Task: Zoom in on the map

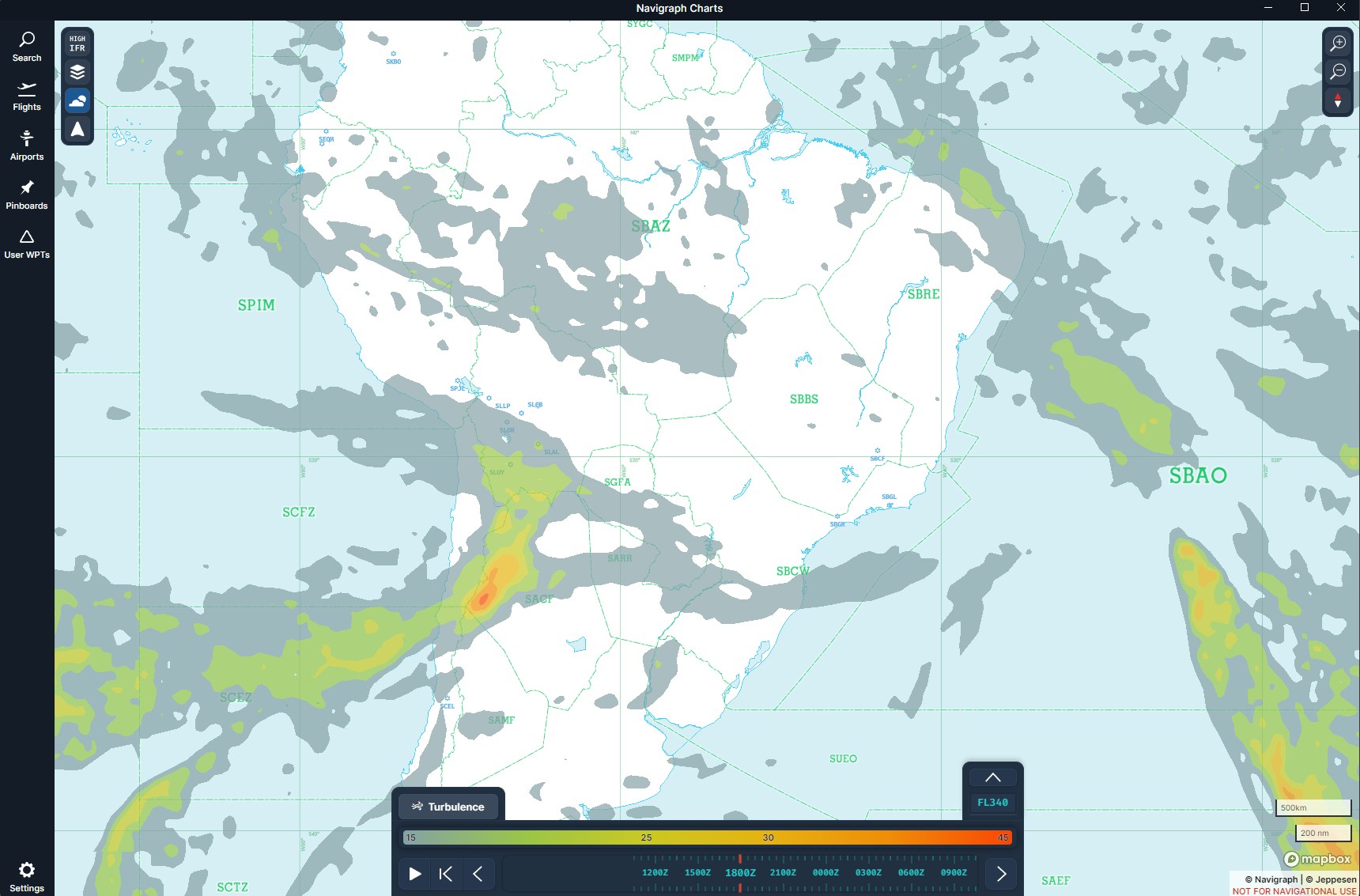Action: click(x=1337, y=43)
